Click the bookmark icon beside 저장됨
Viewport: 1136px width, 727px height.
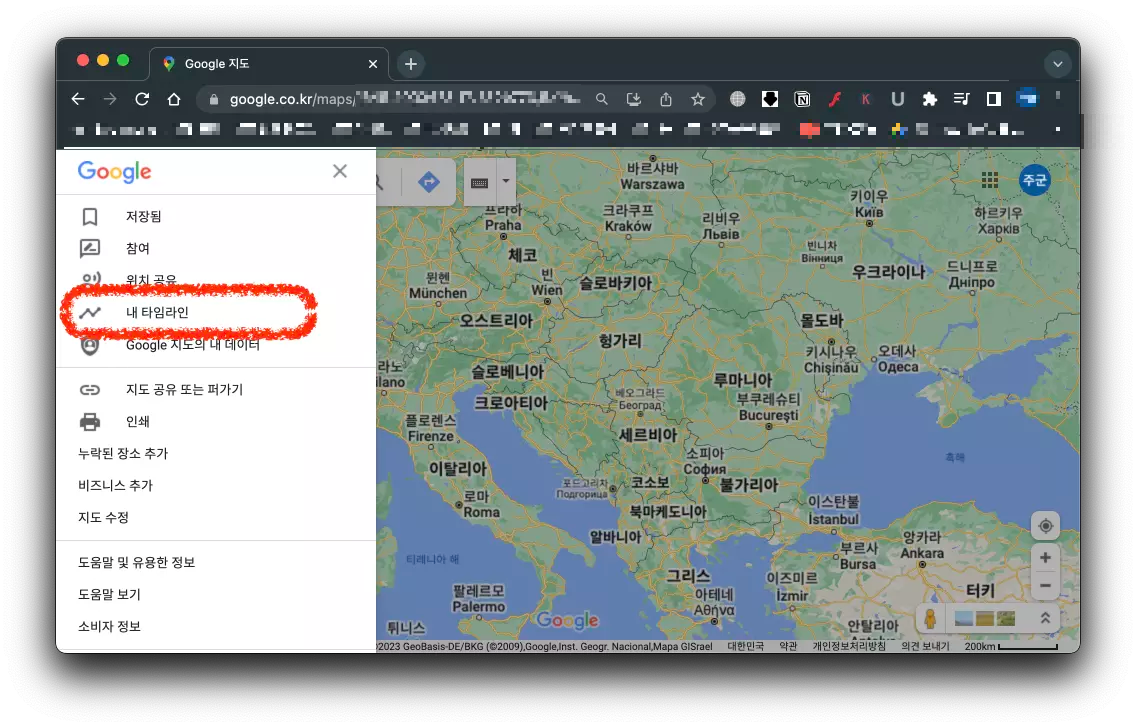90,217
